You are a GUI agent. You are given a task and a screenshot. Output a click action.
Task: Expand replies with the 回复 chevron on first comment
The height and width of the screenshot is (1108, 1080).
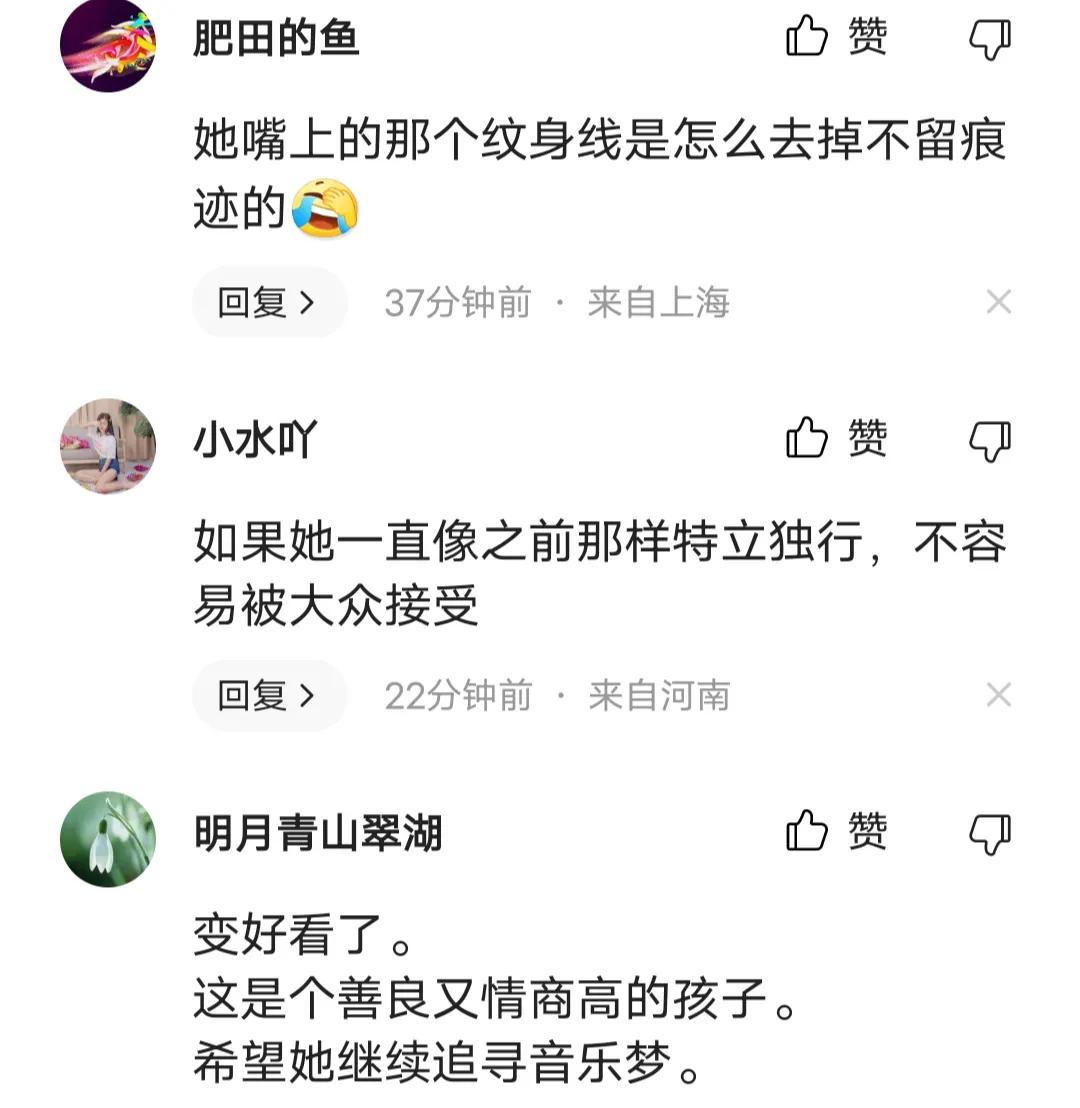coord(305,302)
